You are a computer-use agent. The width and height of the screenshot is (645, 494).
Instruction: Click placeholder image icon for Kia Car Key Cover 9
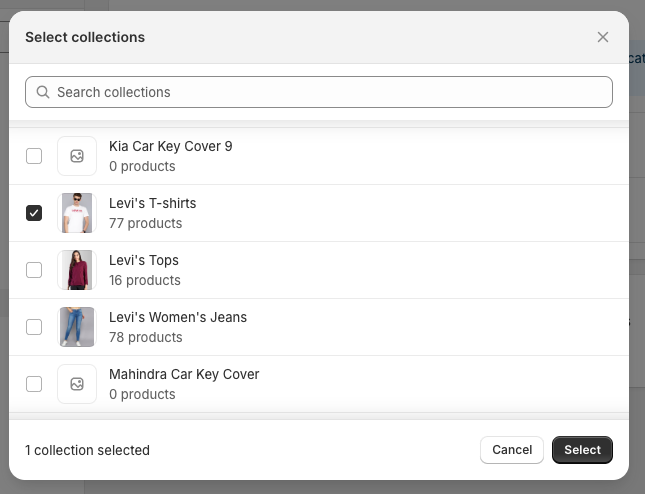77,156
